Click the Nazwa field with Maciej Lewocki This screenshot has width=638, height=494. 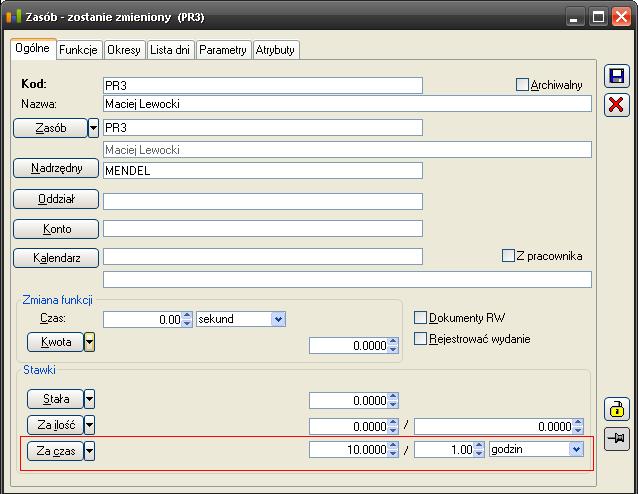[x=347, y=104]
